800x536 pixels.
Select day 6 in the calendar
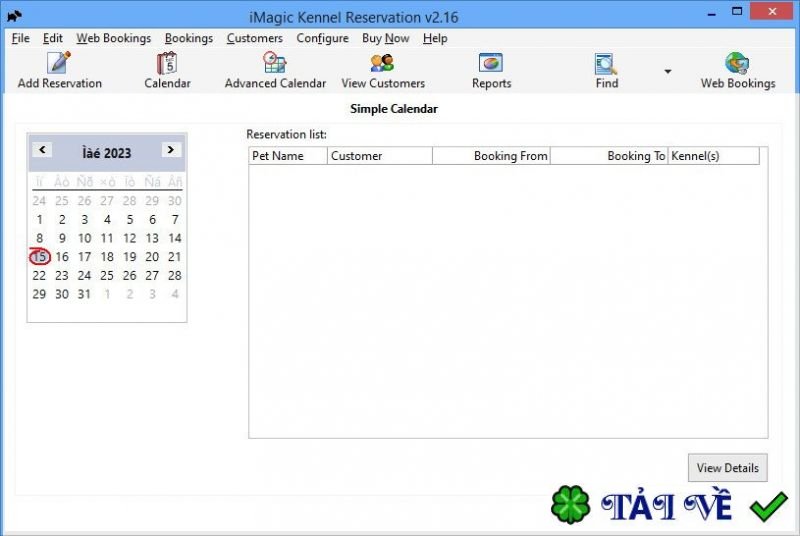(x=152, y=219)
